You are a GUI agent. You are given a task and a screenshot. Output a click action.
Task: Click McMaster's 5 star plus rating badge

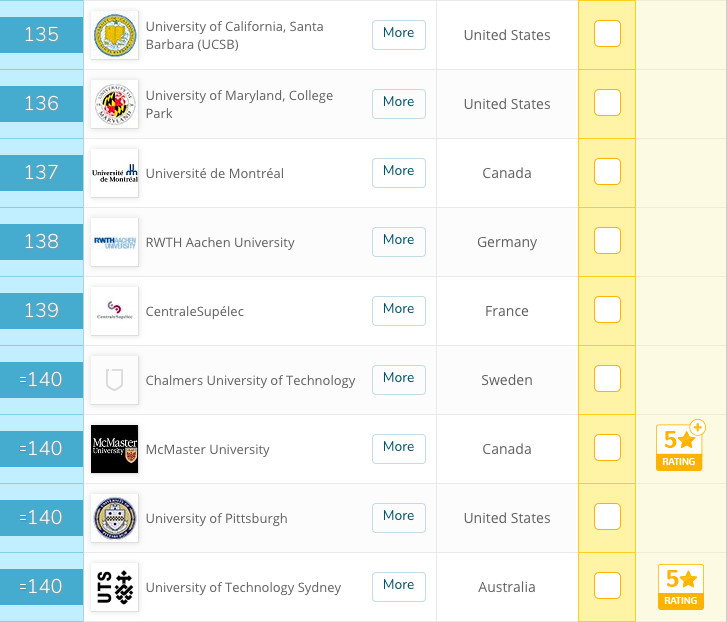[680, 446]
